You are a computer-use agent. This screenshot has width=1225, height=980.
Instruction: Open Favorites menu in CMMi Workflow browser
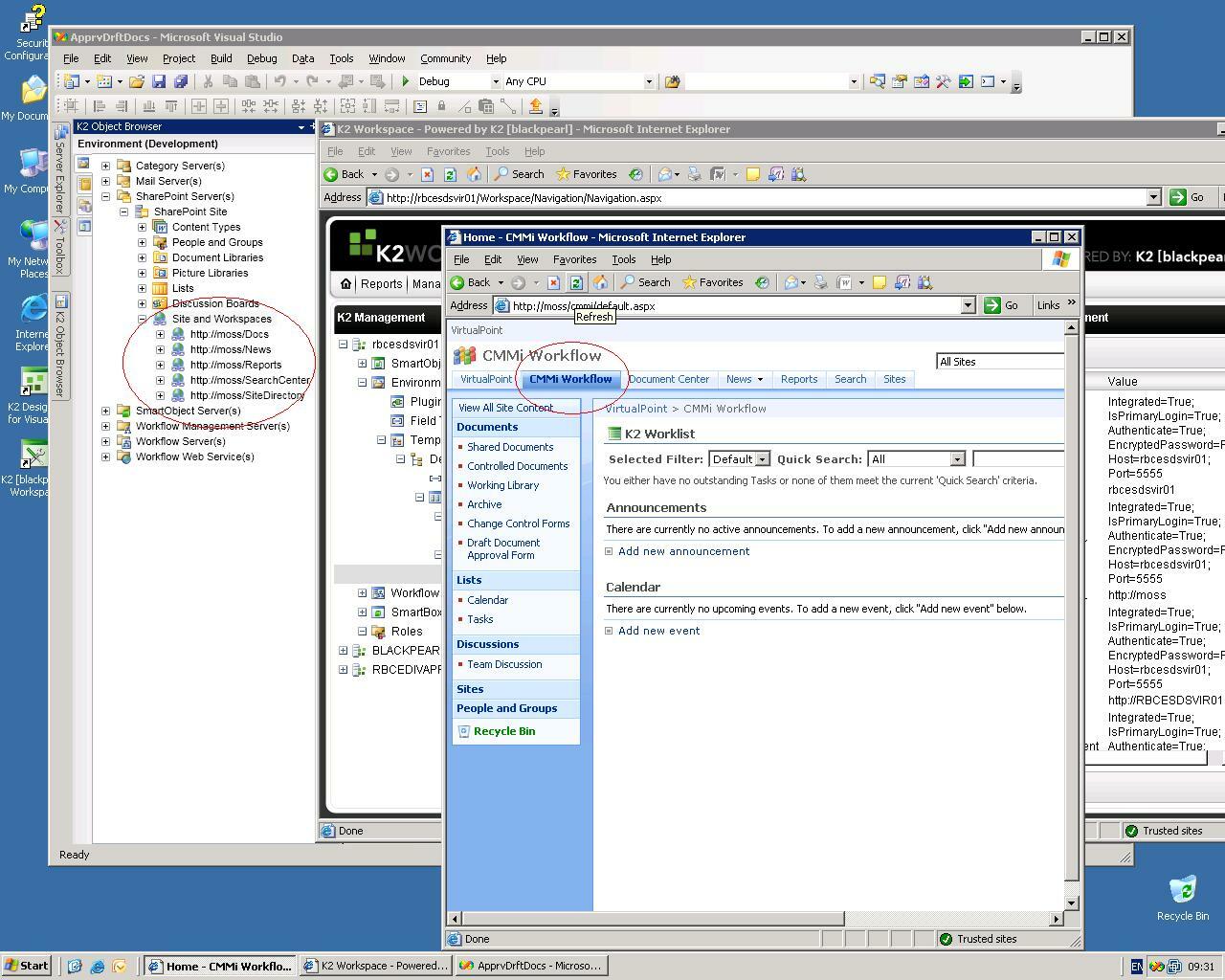(574, 259)
